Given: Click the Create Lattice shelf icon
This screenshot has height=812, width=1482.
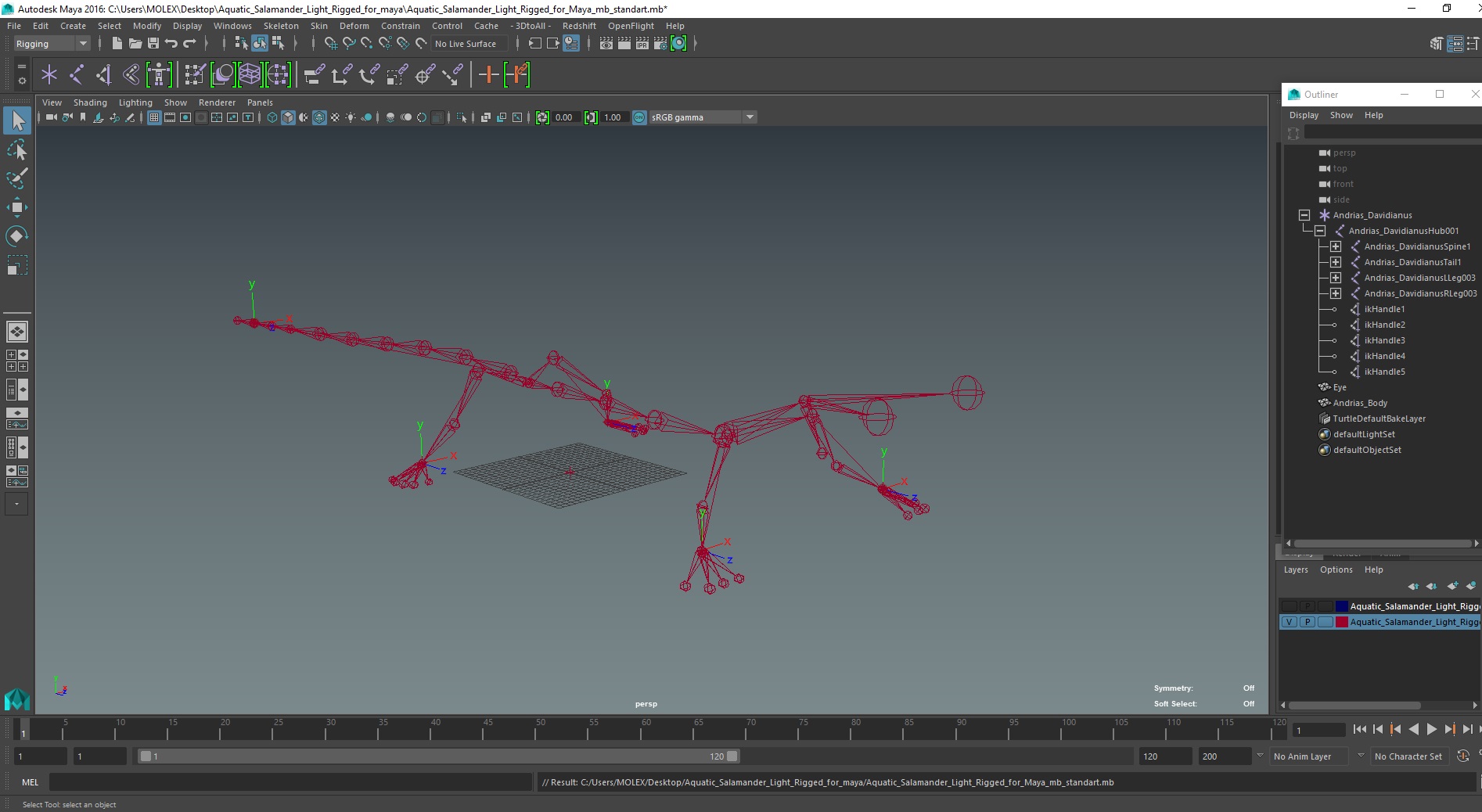Looking at the screenshot, I should [250, 75].
